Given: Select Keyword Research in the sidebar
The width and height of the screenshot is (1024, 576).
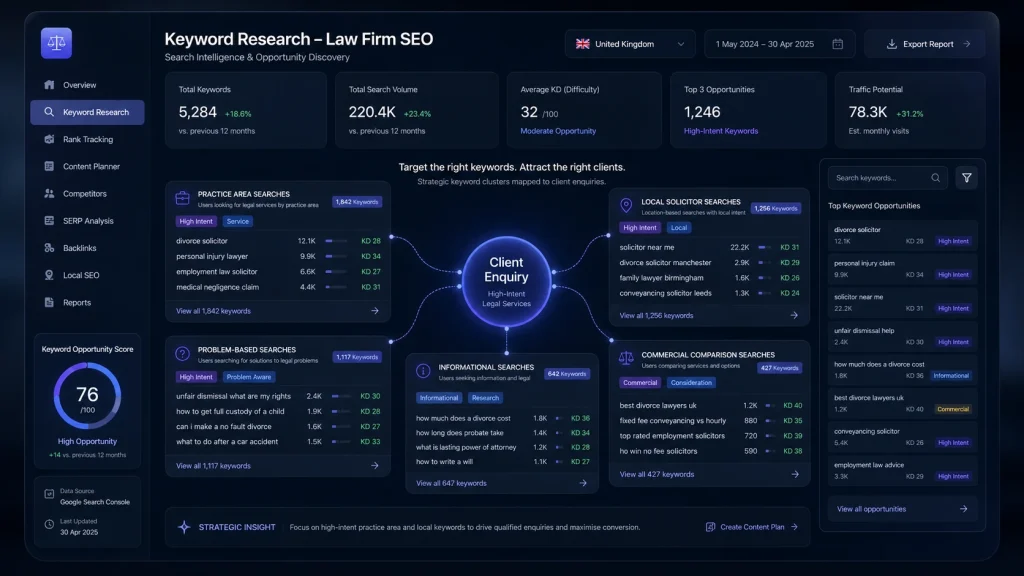Looking at the screenshot, I should [x=87, y=112].
